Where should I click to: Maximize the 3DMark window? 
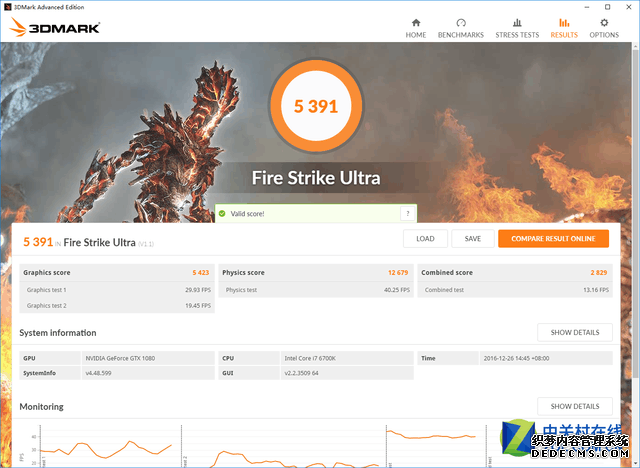coord(607,7)
